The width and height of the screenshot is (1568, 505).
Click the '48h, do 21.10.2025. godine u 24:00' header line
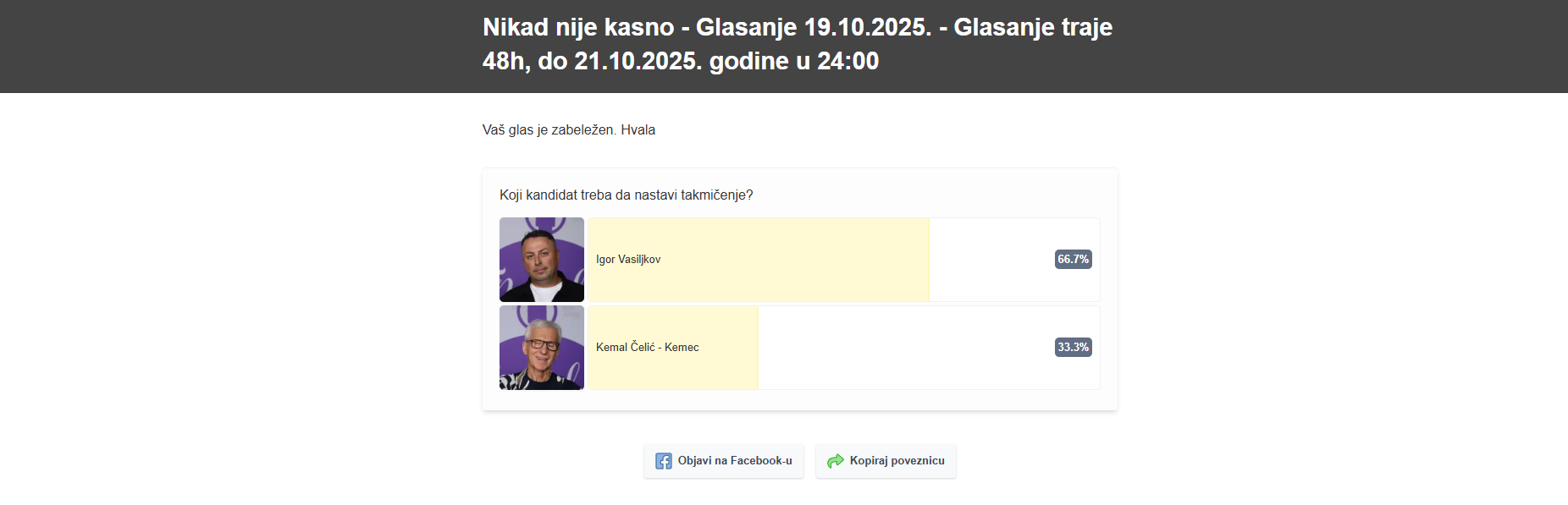(681, 61)
